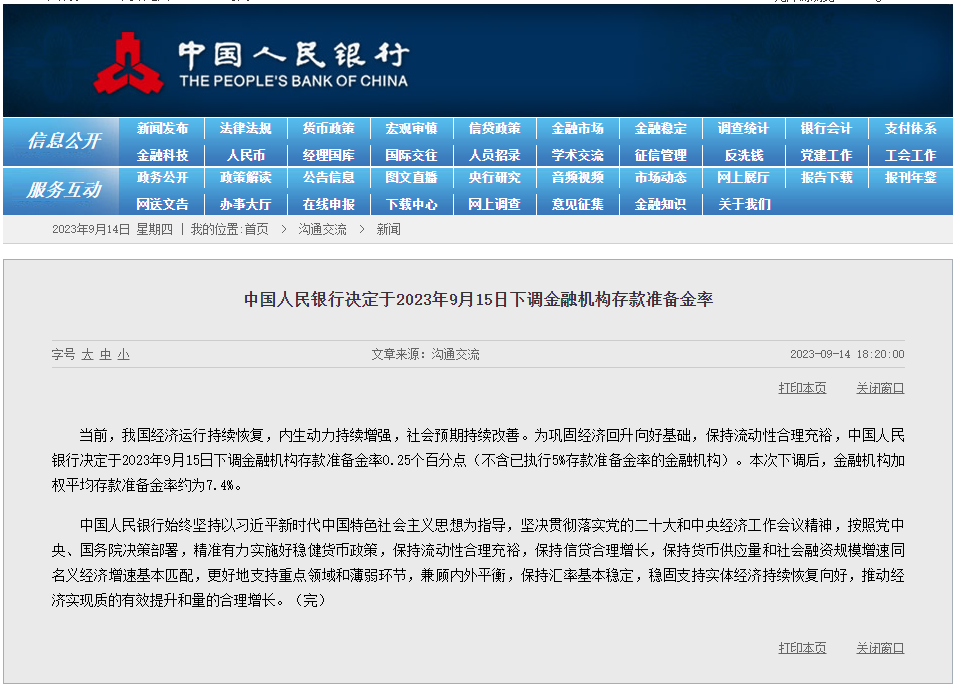Click the 文章来源：沟通交流 text
Viewport: 955px width, 688px height.
point(425,354)
